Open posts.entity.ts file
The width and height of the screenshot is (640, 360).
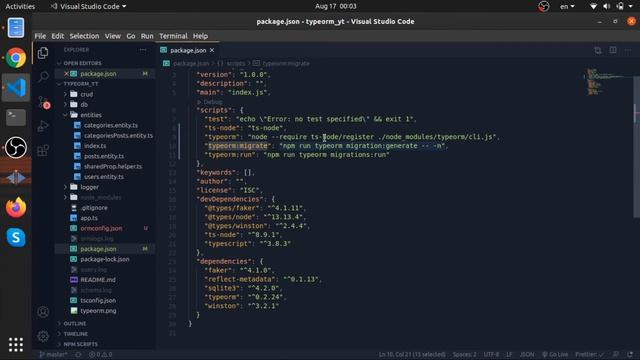click(x=104, y=156)
